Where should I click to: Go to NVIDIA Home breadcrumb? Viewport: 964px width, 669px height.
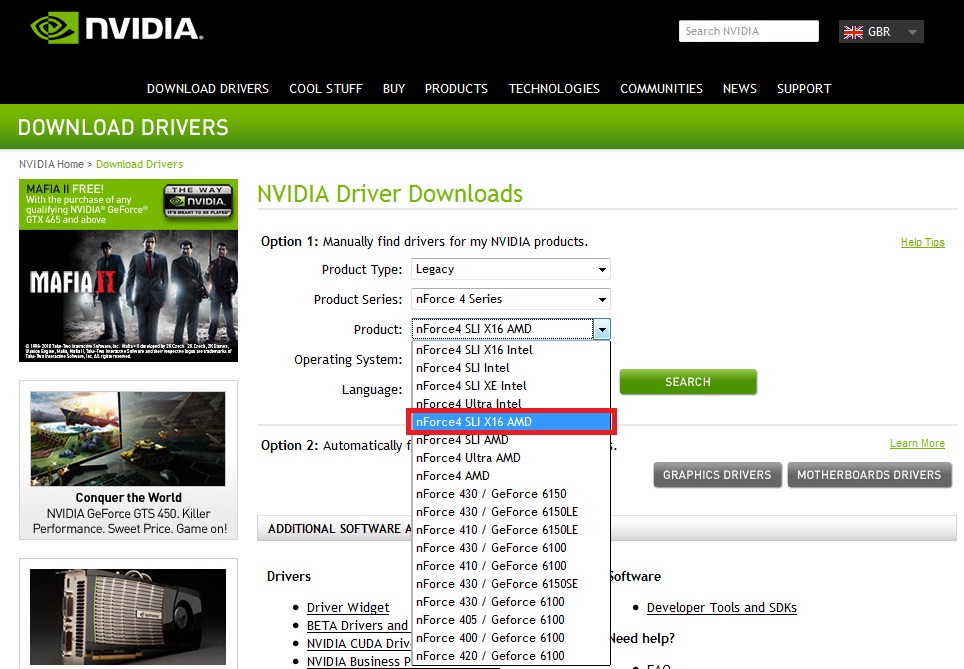51,164
